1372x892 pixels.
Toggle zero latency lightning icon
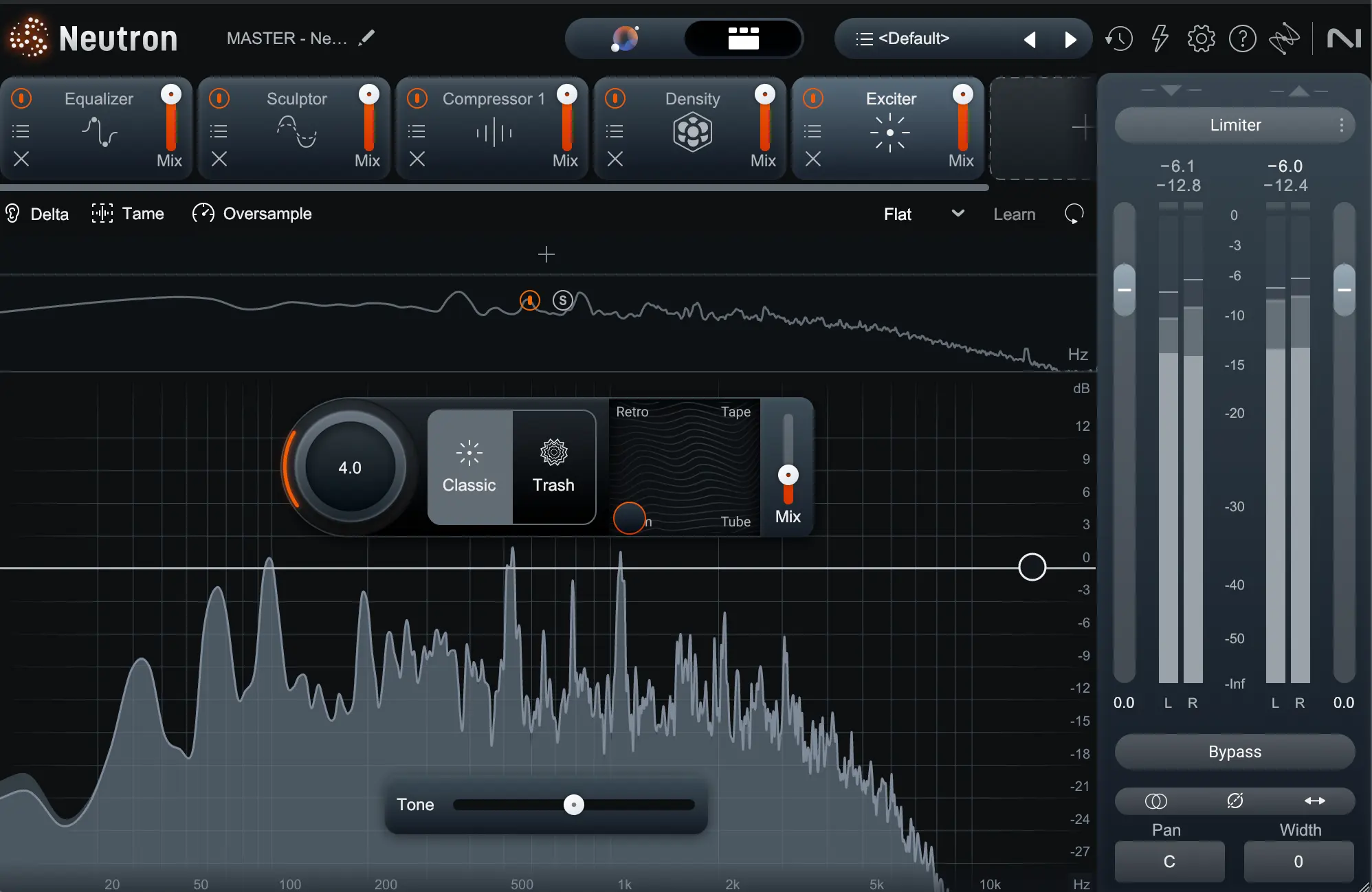(x=1160, y=38)
